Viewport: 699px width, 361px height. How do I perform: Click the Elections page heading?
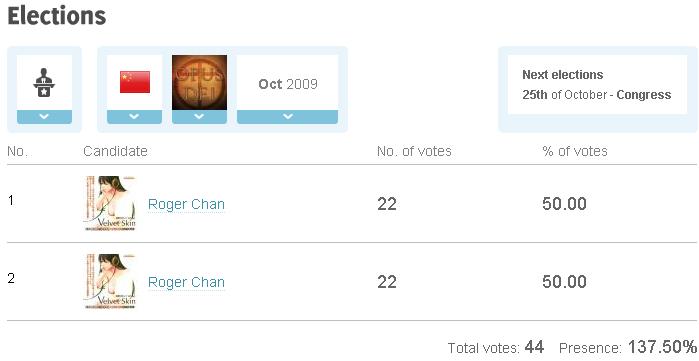pos(57,16)
